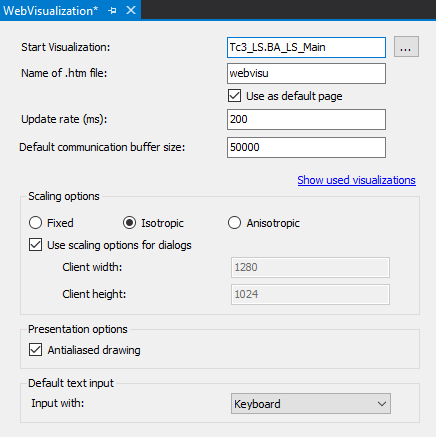Click the Use as default page label

pyautogui.click(x=294, y=96)
